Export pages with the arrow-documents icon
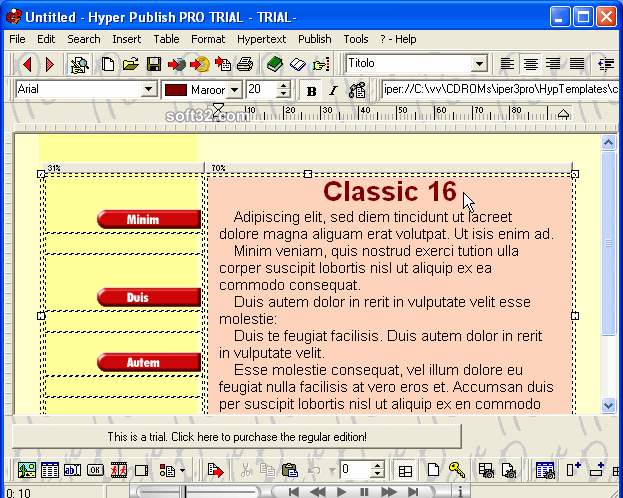The height and width of the screenshot is (498, 623). pos(223,64)
